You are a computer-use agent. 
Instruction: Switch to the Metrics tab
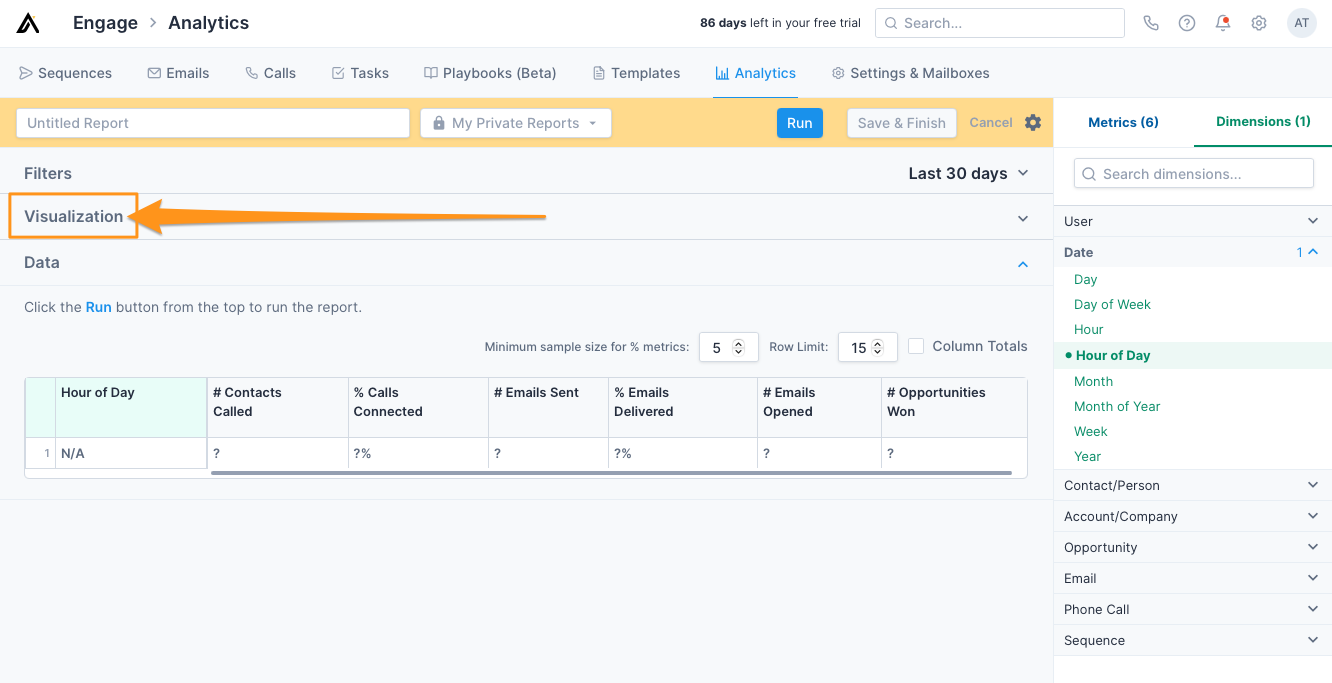(1123, 121)
